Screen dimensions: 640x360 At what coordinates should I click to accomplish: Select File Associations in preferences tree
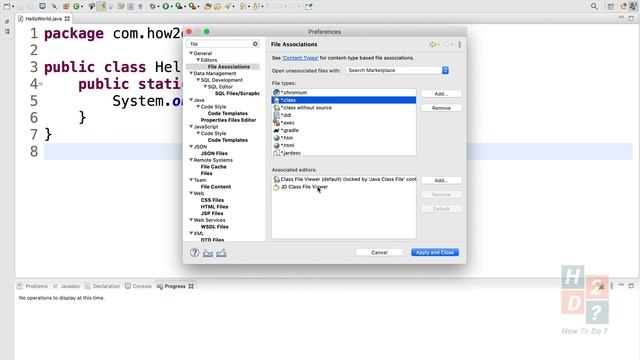tap(229, 67)
